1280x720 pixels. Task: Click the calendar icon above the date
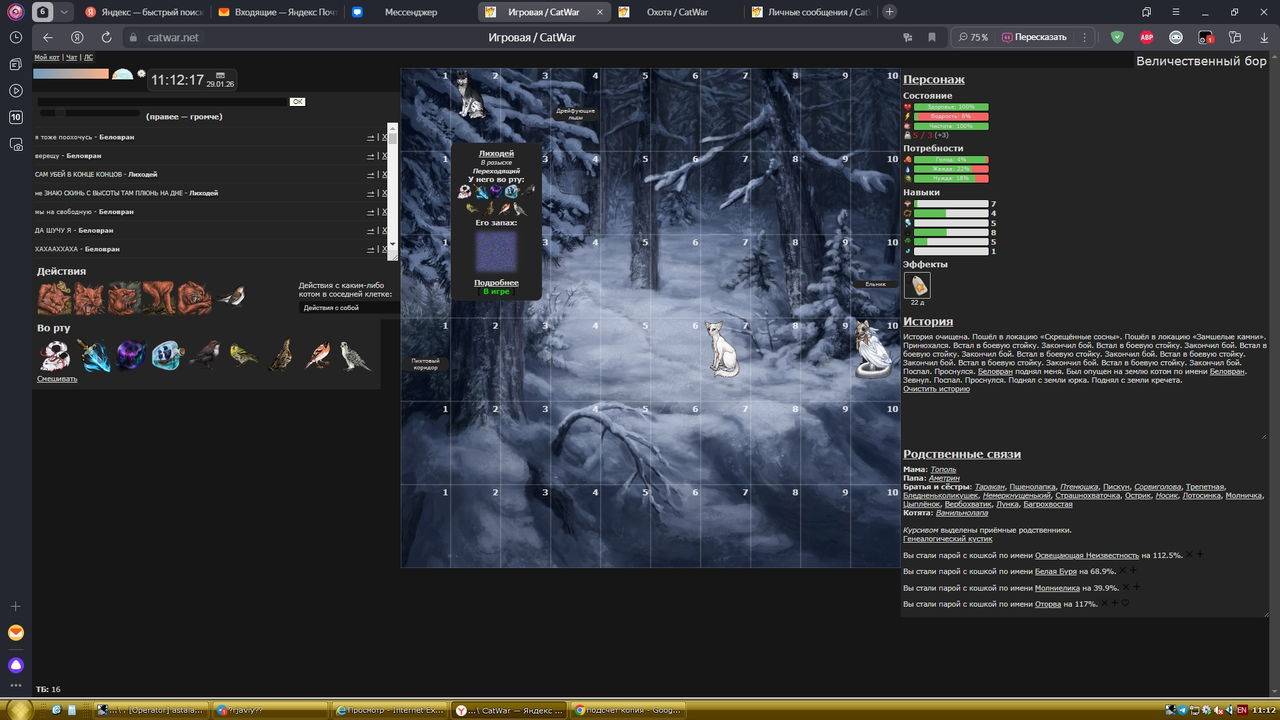click(x=220, y=75)
